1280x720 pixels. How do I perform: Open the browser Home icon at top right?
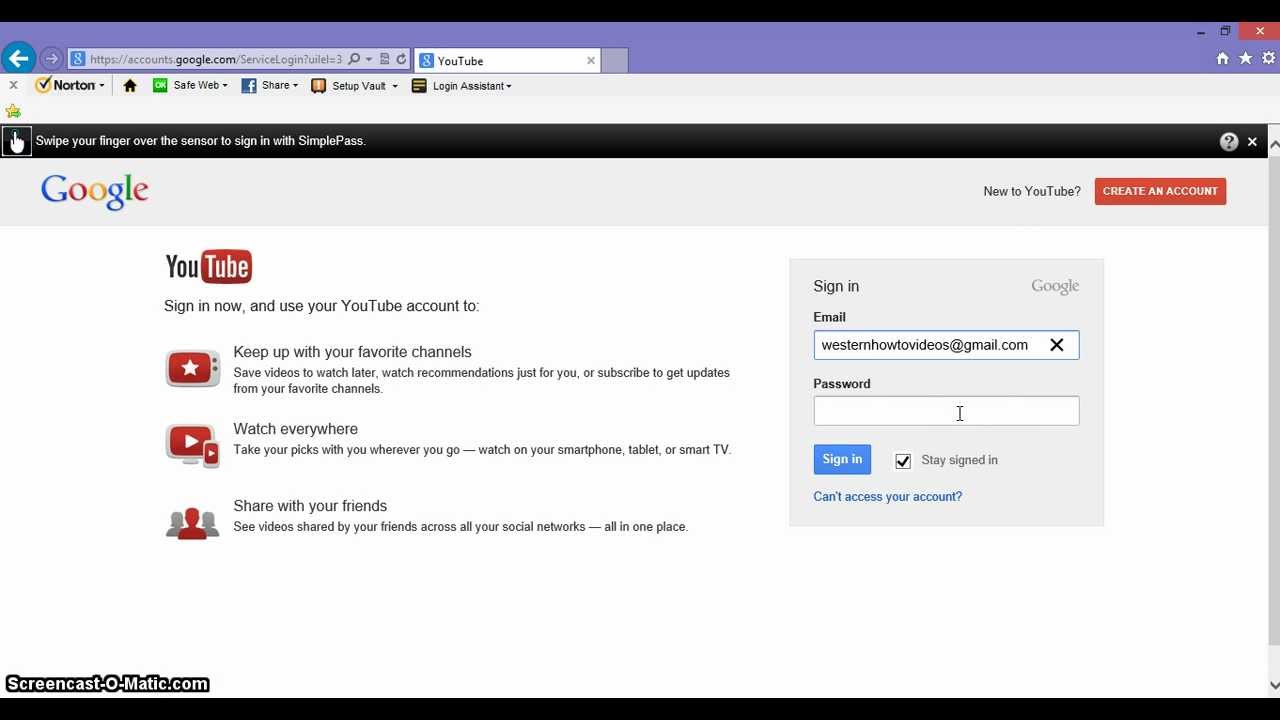(x=1222, y=59)
